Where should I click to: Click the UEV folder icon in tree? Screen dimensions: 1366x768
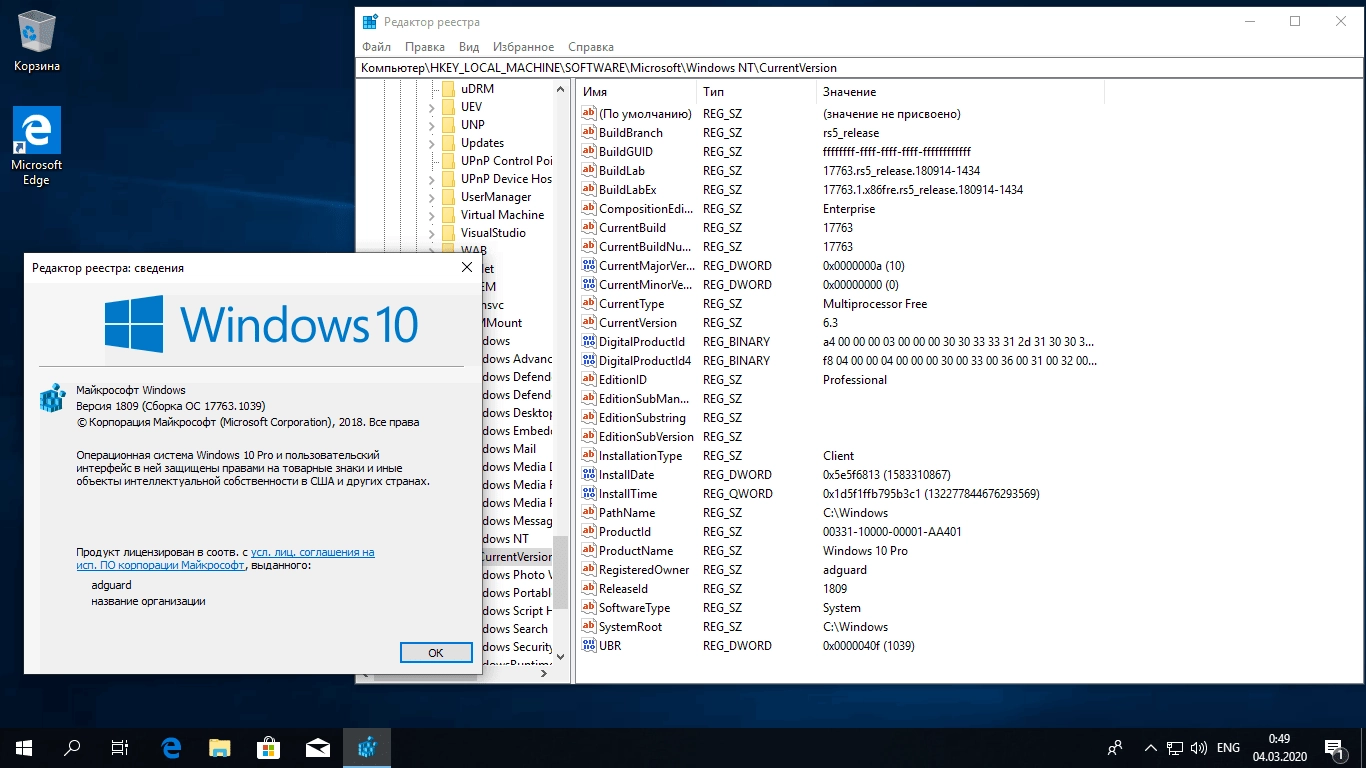pyautogui.click(x=448, y=107)
